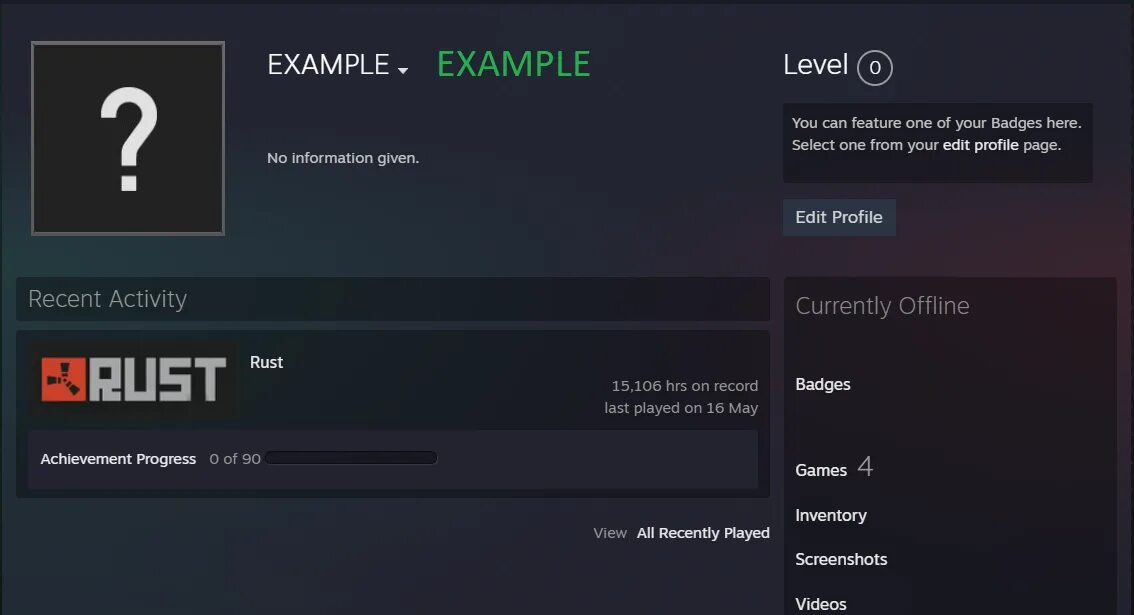Click the 0 of 90 achievement count
This screenshot has height=615, width=1134.
(234, 459)
